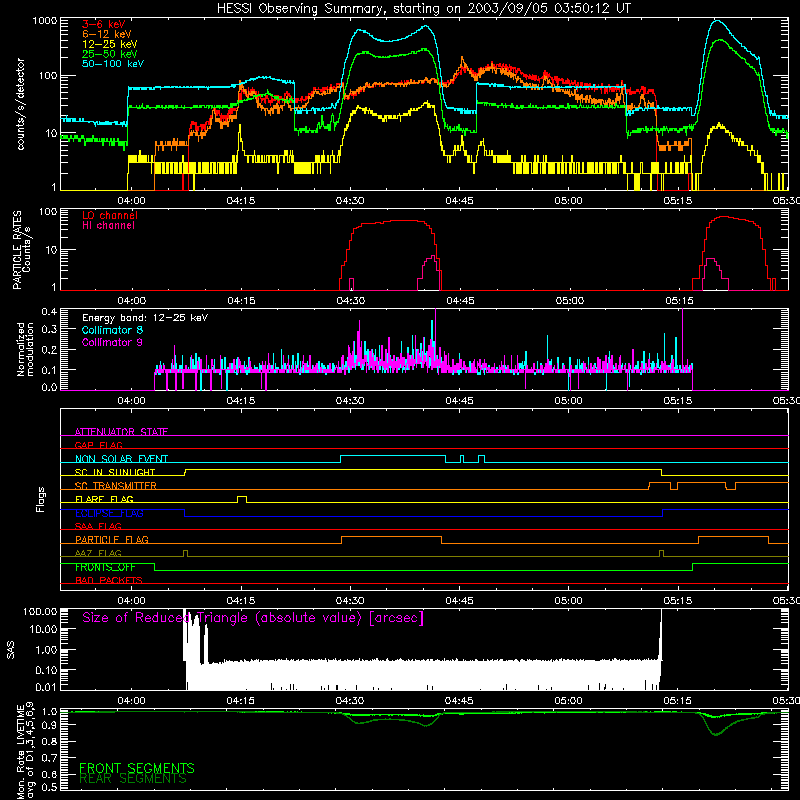800x800 pixels.
Task: Click the olive A4Z_FLAG label
Action: [98, 553]
